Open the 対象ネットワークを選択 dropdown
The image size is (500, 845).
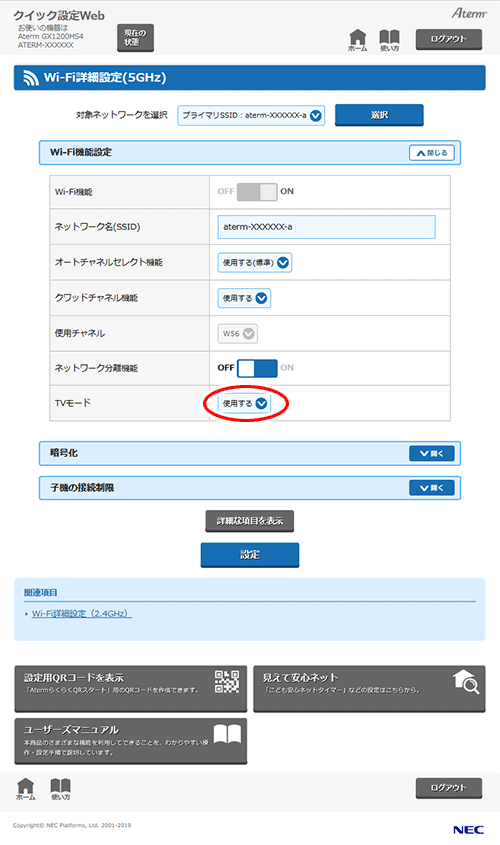click(x=251, y=115)
